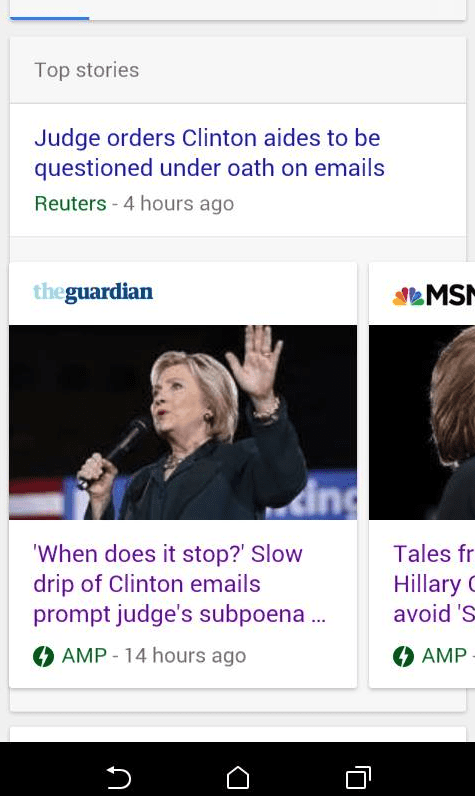Image resolution: width=475 pixels, height=796 pixels.
Task: Tap the '4 hours ago' timestamp text
Action: (x=179, y=204)
